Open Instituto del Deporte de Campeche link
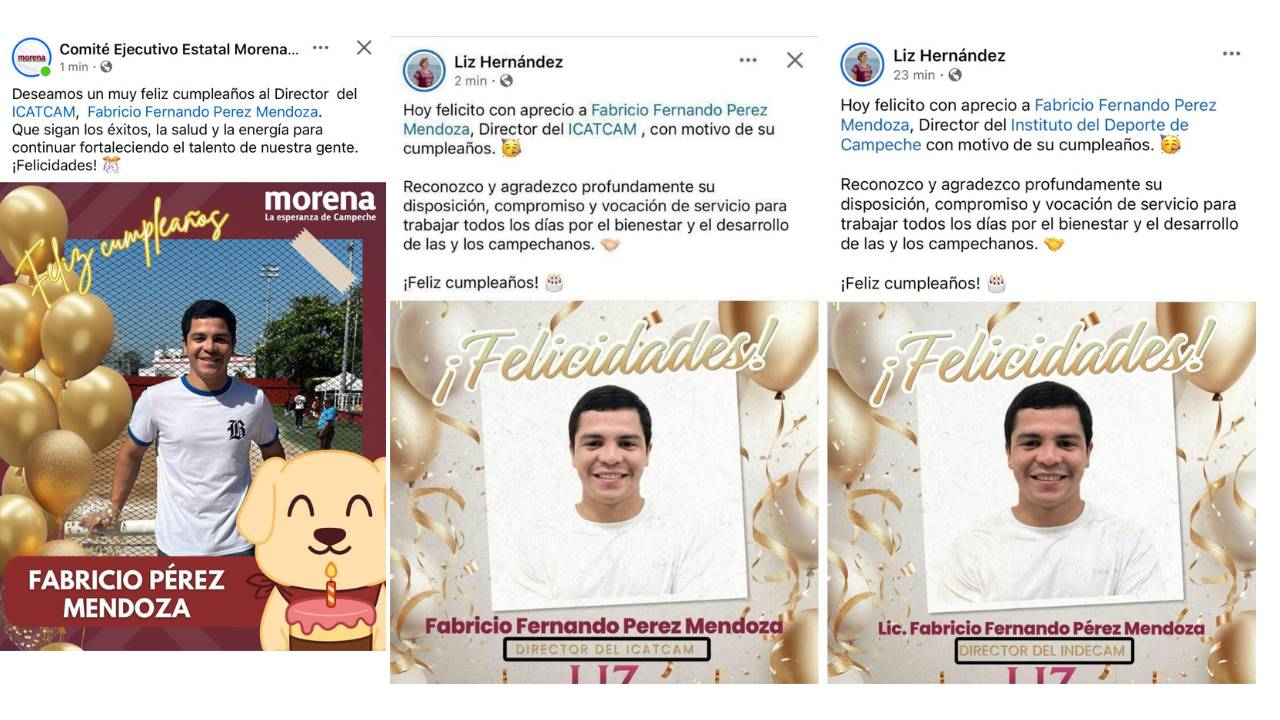Viewport: 1280px width, 720px height. point(1014,135)
